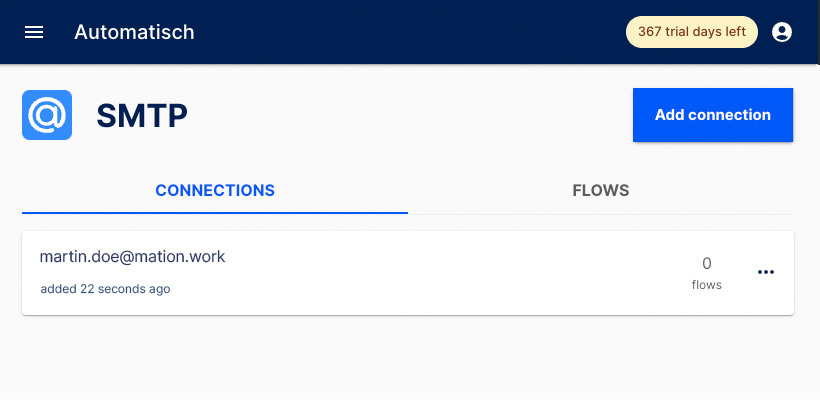Click the empty area below connection card
The width and height of the screenshot is (820, 400).
click(408, 358)
